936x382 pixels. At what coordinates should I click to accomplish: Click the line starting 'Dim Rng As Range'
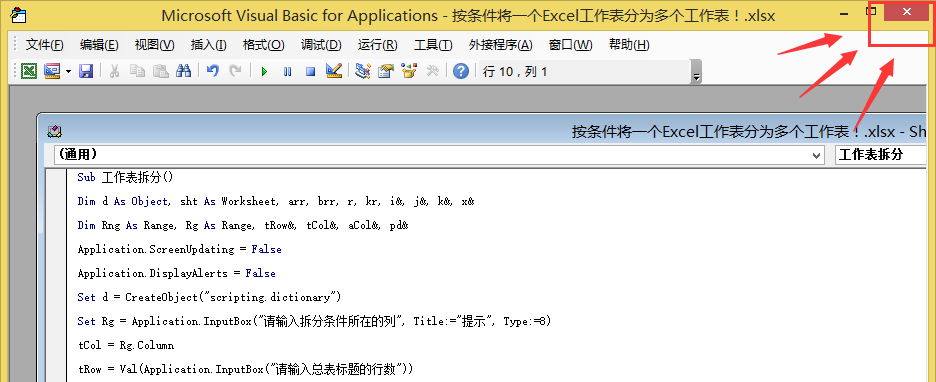coord(243,225)
